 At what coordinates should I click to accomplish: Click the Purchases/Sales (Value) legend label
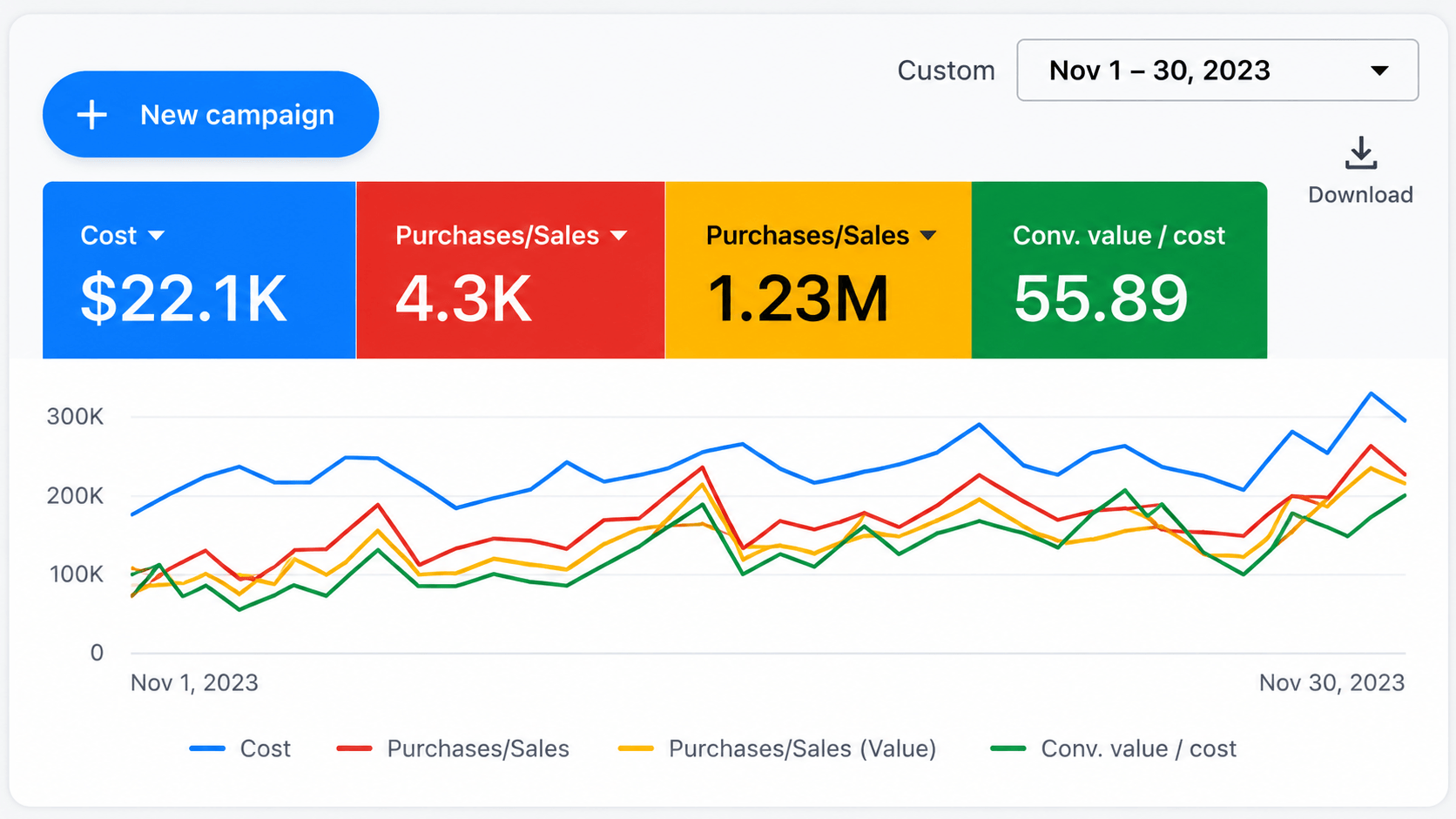(803, 749)
